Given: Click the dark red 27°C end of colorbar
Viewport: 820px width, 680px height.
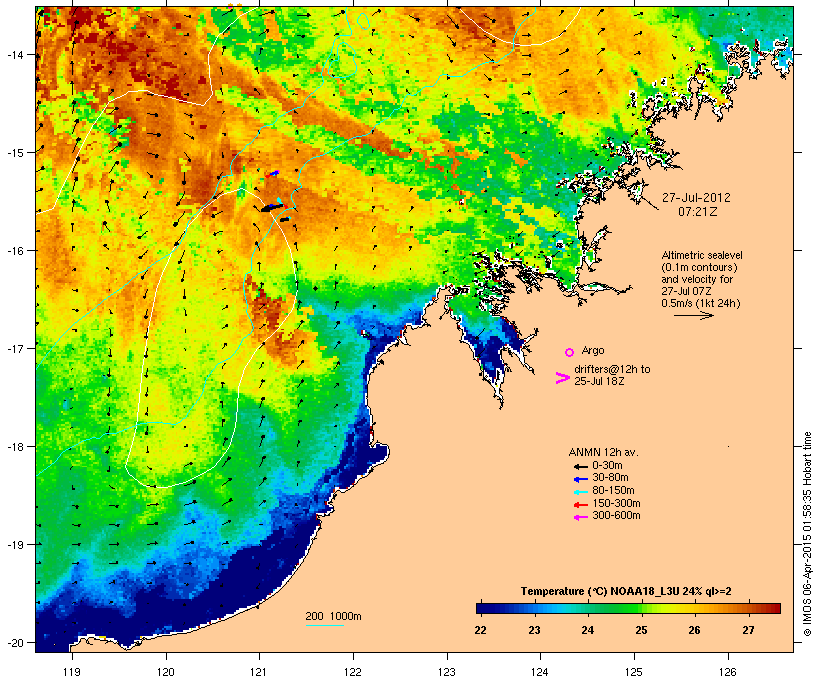Looking at the screenshot, I should pyautogui.click(x=775, y=608).
